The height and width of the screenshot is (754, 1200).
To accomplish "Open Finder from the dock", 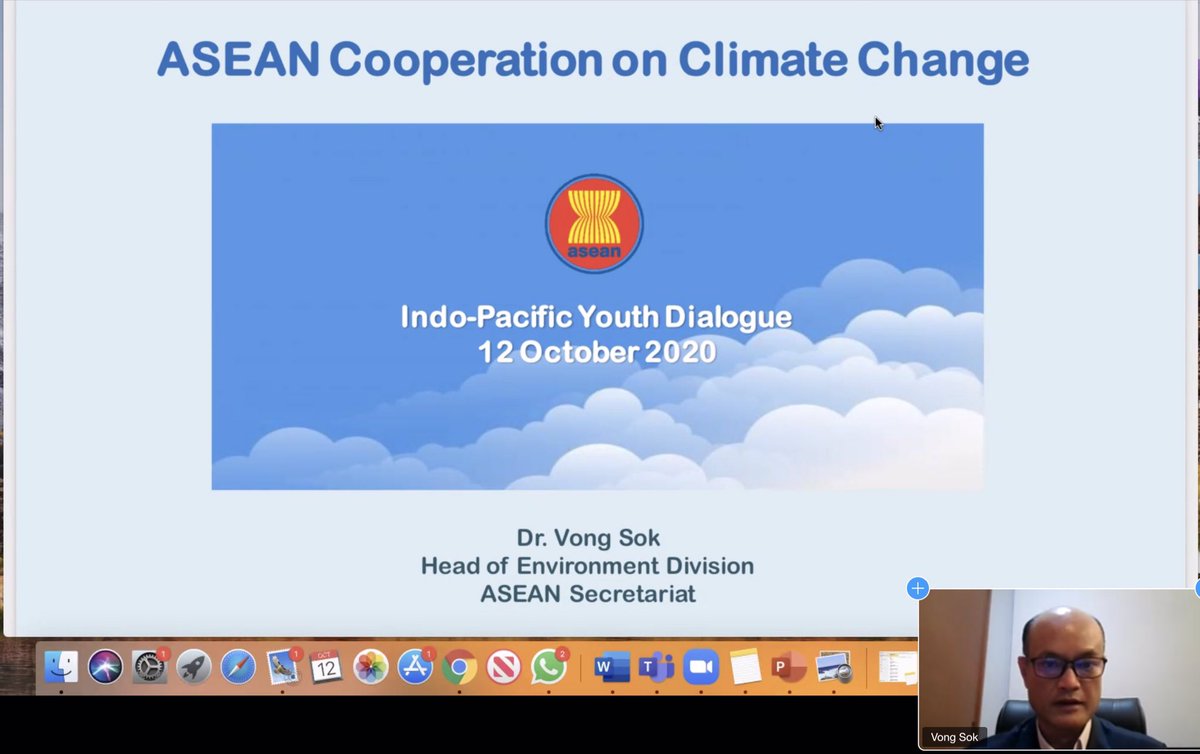I will click(x=61, y=666).
